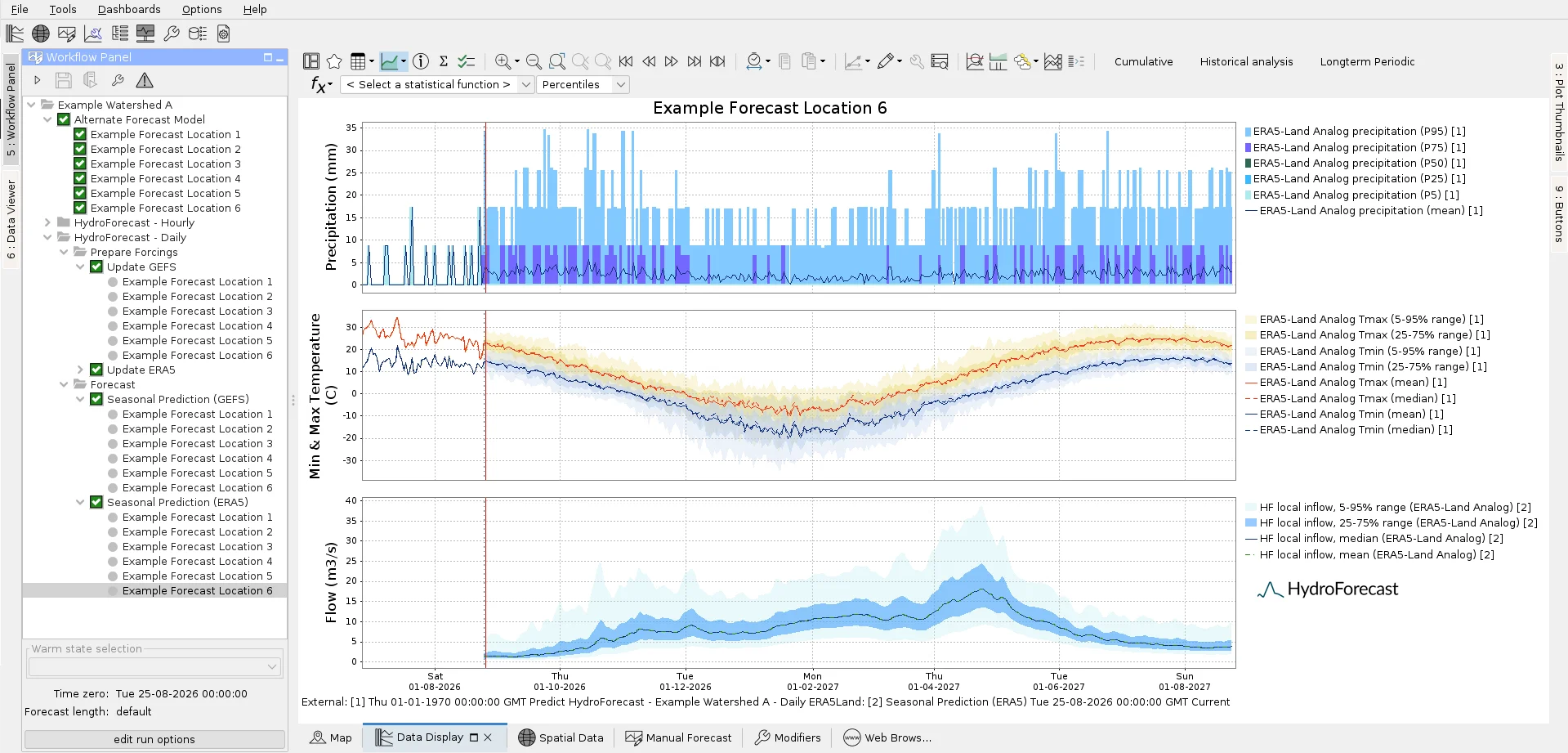Image resolution: width=1568 pixels, height=753 pixels.
Task: Step forward with the fast-forward double-arrow icon
Action: tap(672, 61)
